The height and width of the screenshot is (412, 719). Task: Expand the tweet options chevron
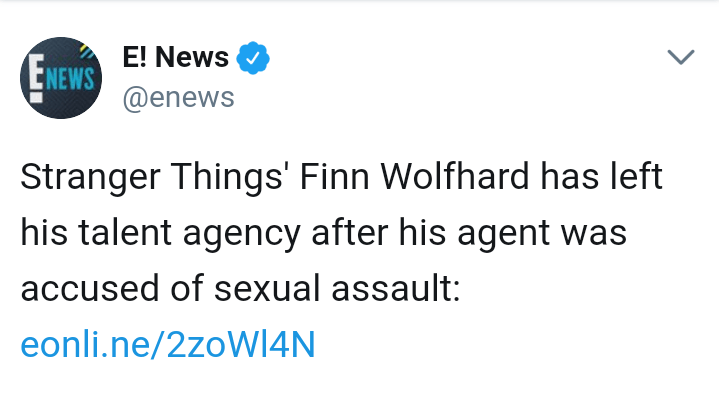click(680, 57)
